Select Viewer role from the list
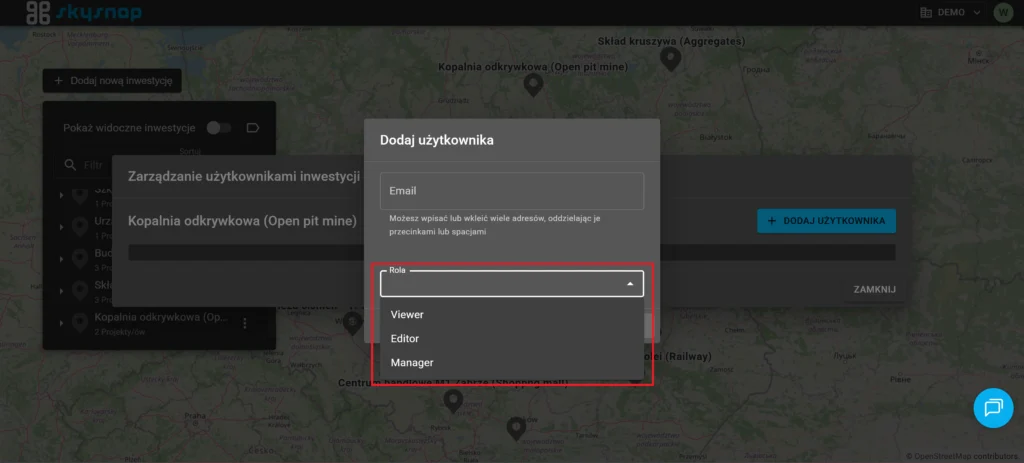The height and width of the screenshot is (463, 1024). tap(407, 314)
